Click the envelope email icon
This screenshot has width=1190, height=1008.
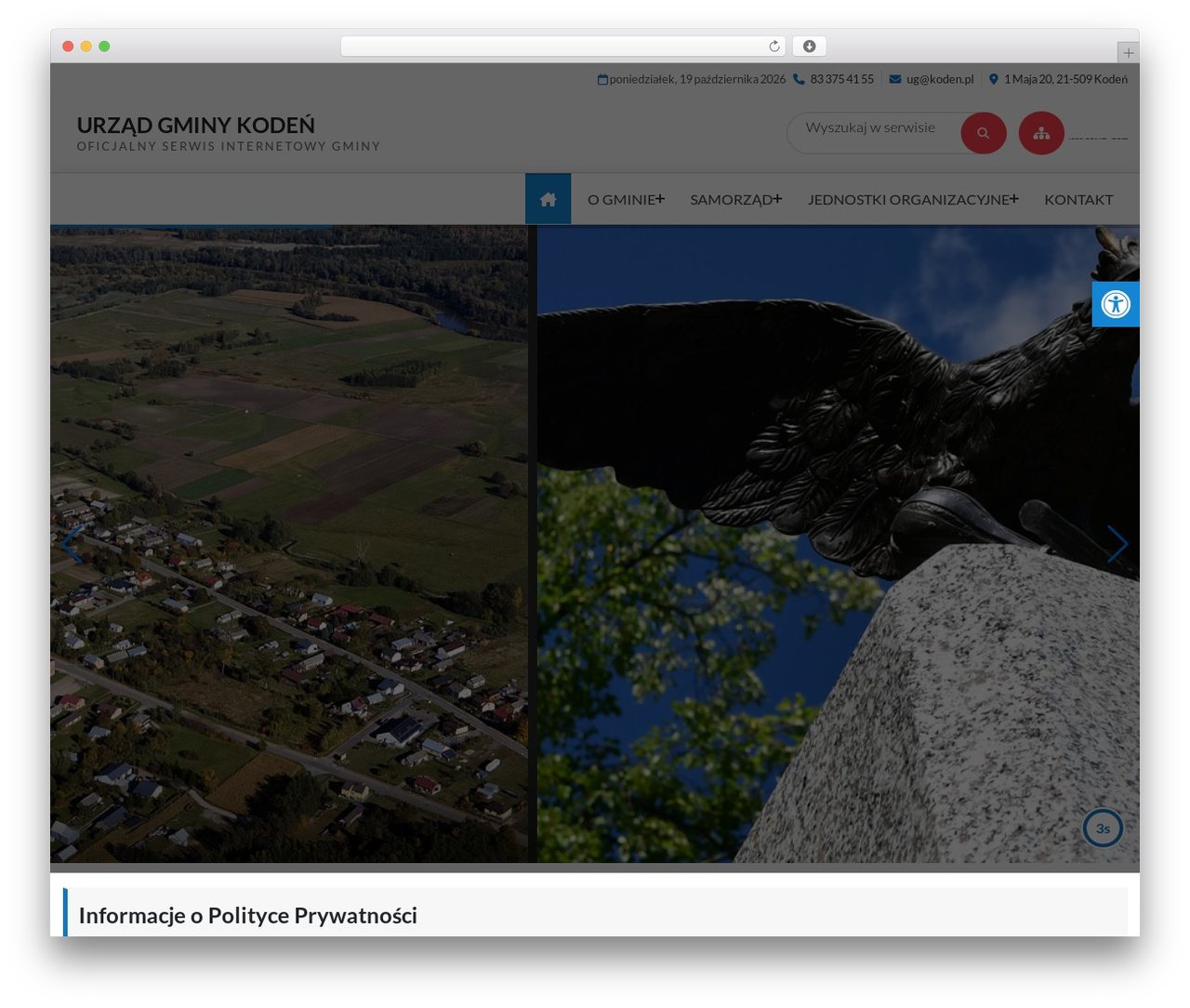coord(895,79)
